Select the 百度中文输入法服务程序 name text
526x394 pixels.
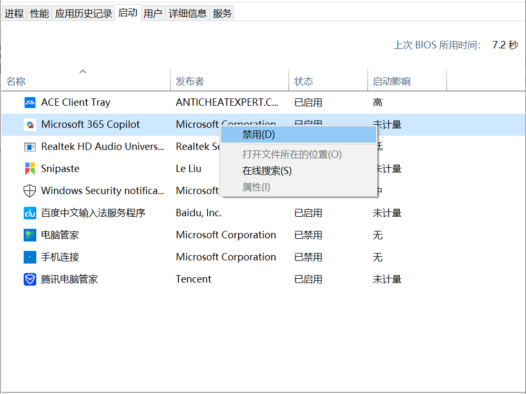click(x=93, y=213)
